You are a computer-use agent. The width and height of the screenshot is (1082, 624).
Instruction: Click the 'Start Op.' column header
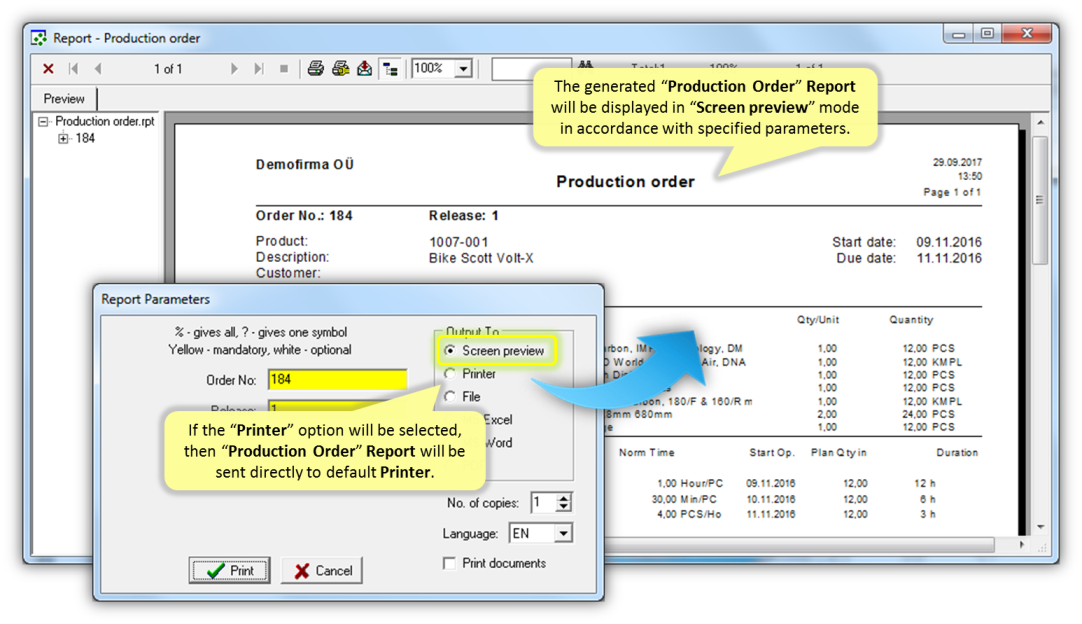coord(772,453)
